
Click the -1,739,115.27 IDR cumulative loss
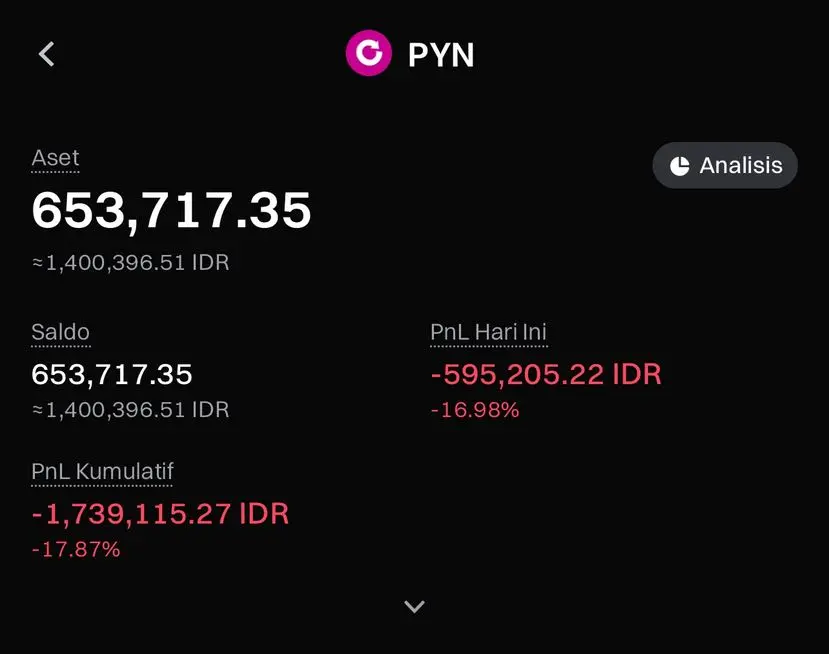160,514
